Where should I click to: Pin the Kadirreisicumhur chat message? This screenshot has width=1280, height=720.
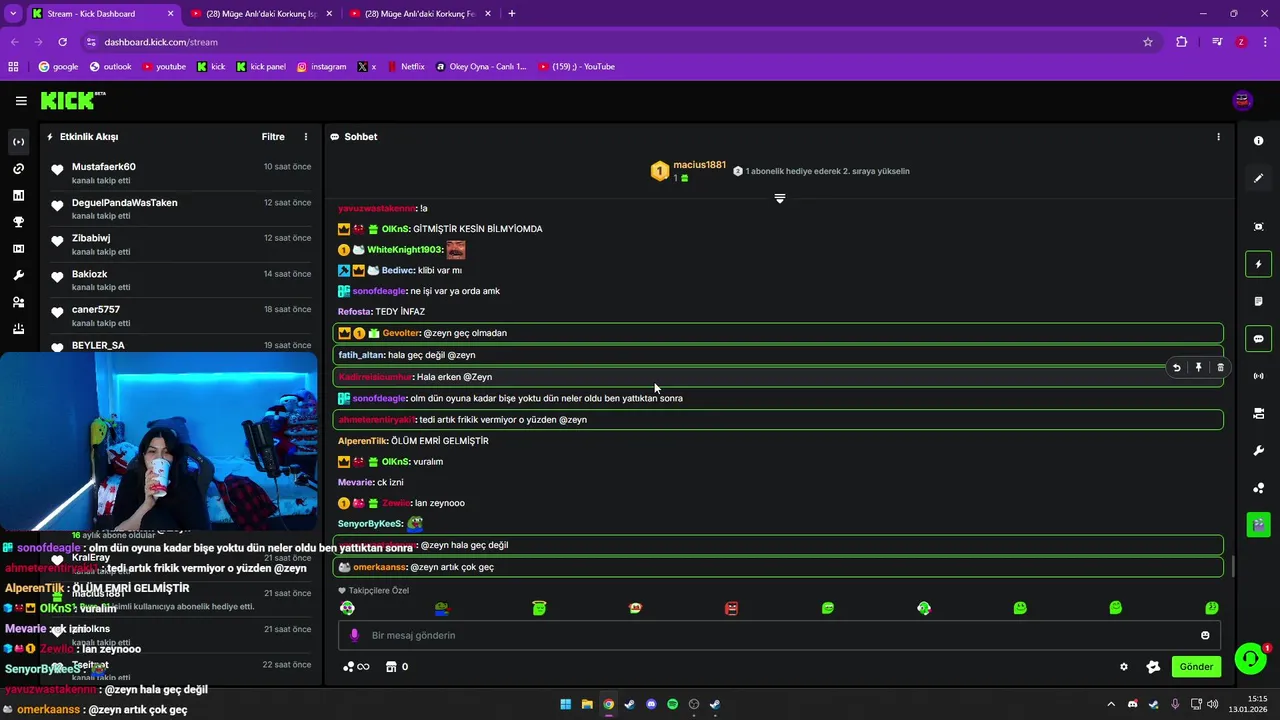[x=1198, y=367]
